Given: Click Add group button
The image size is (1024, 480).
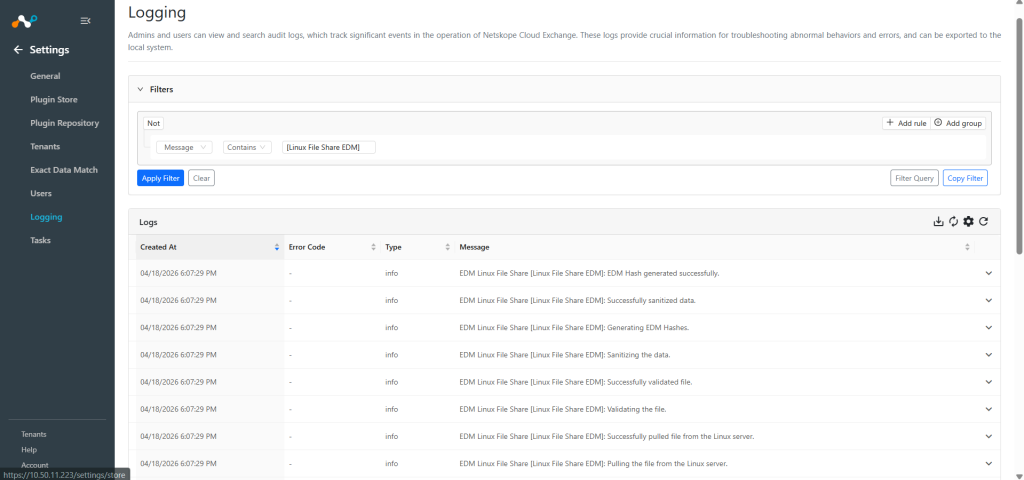Looking at the screenshot, I should [x=958, y=123].
